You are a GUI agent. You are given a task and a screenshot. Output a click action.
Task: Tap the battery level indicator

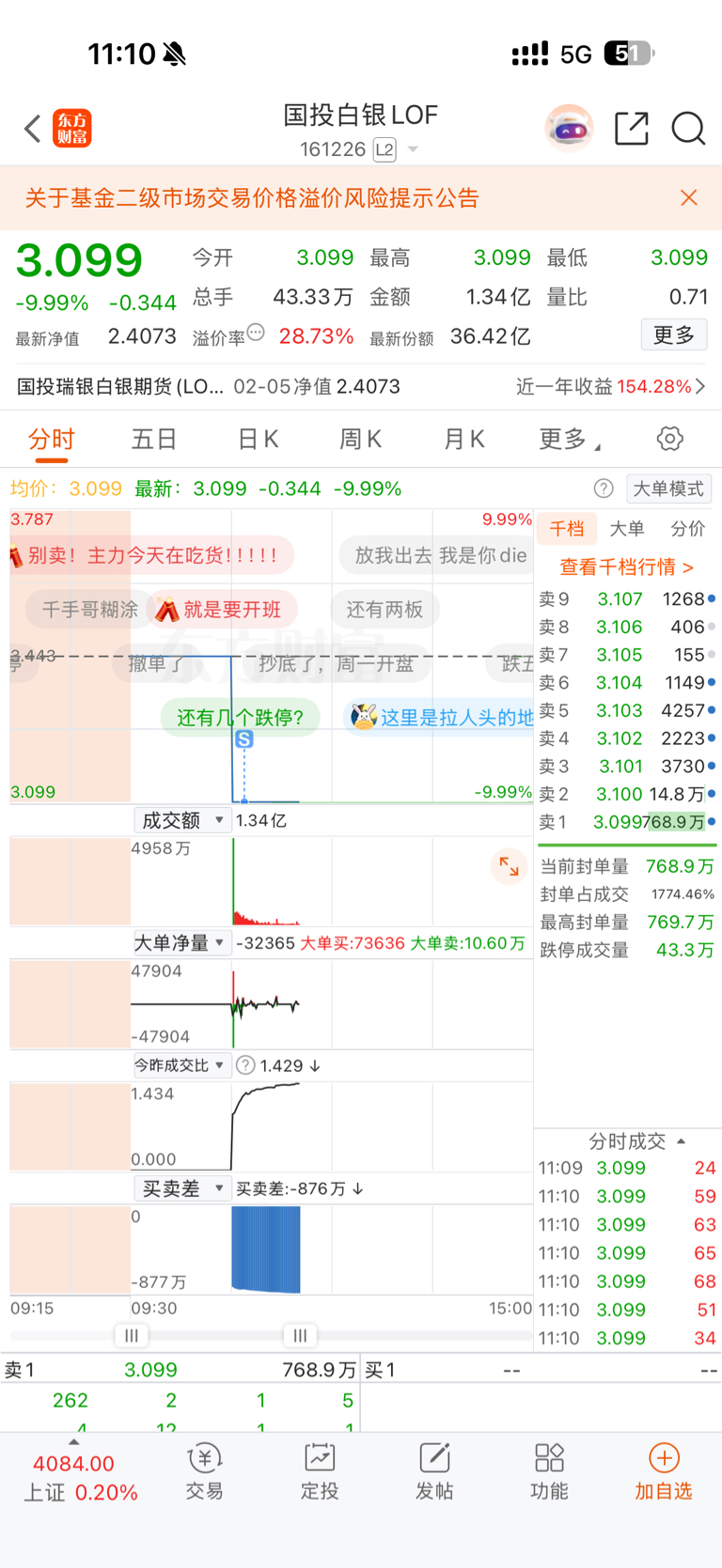click(629, 54)
